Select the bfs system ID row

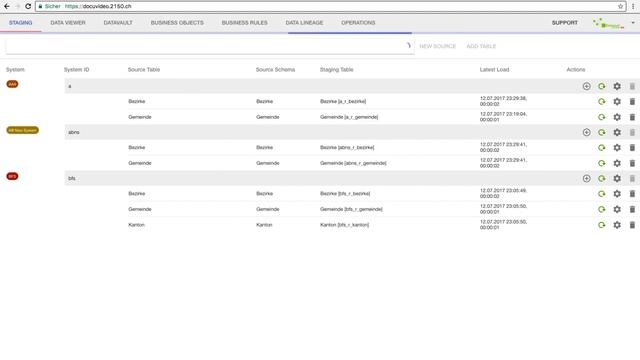click(352, 178)
